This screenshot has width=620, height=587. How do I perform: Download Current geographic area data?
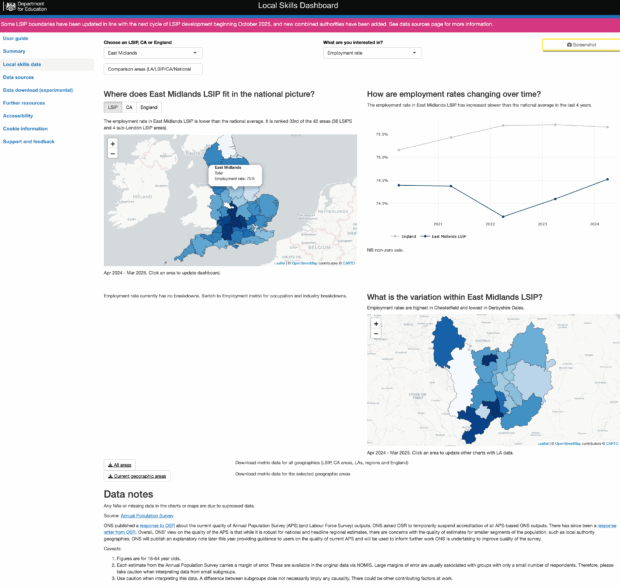click(137, 476)
